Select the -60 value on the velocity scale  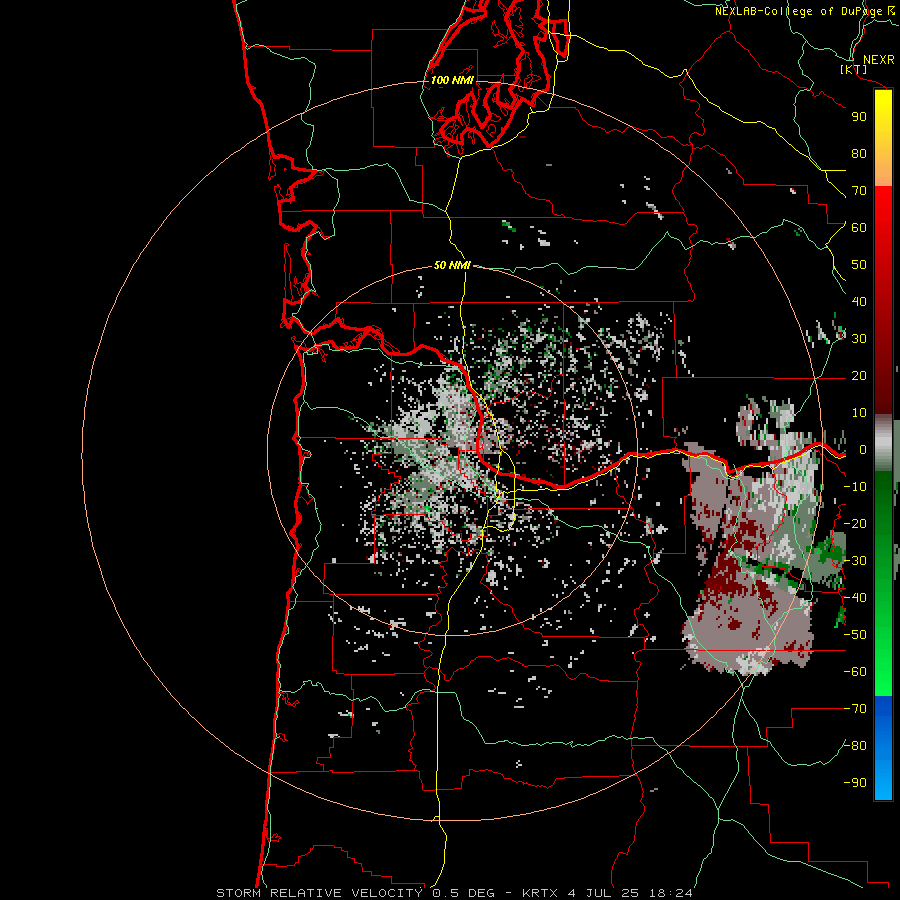pyautogui.click(x=855, y=672)
